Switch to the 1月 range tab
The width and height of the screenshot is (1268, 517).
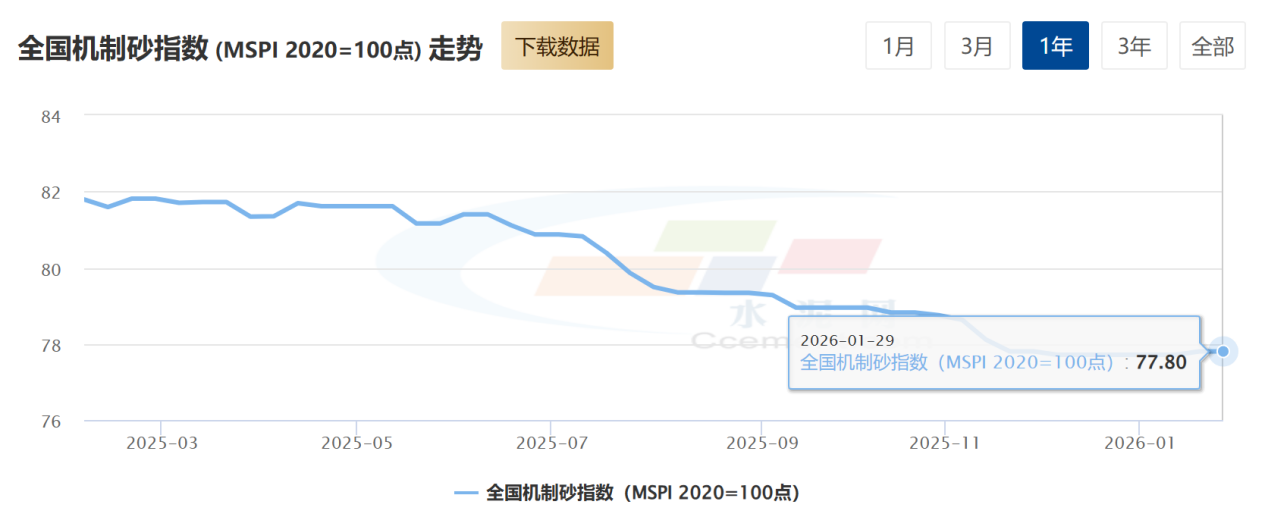[898, 46]
